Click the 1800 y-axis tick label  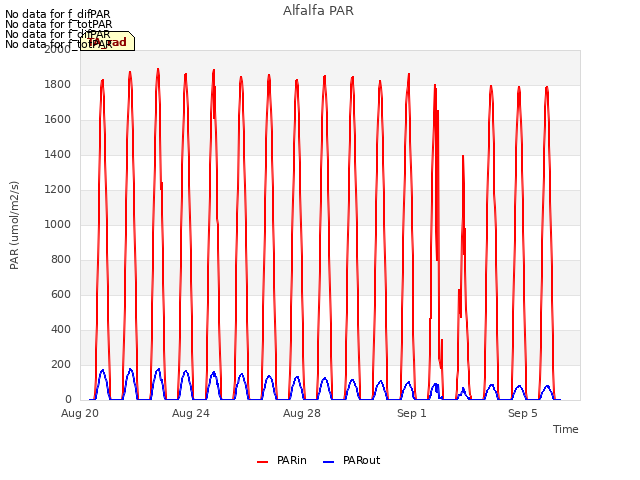click(x=58, y=85)
